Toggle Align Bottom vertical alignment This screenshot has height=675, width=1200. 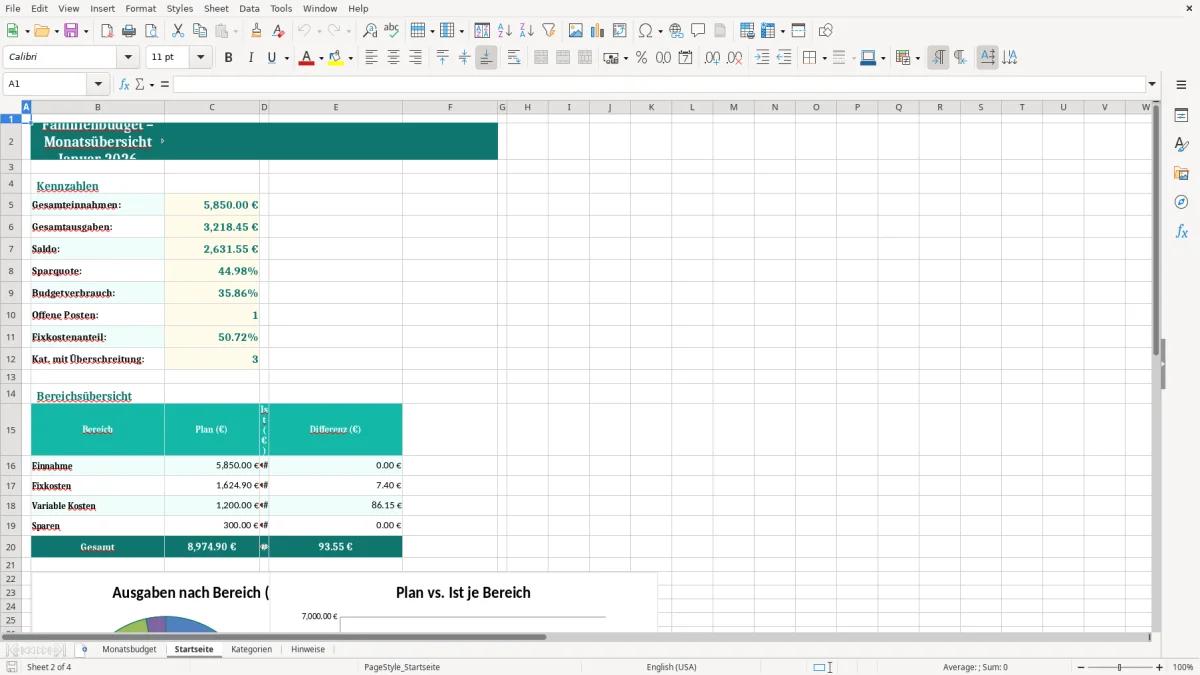[486, 58]
